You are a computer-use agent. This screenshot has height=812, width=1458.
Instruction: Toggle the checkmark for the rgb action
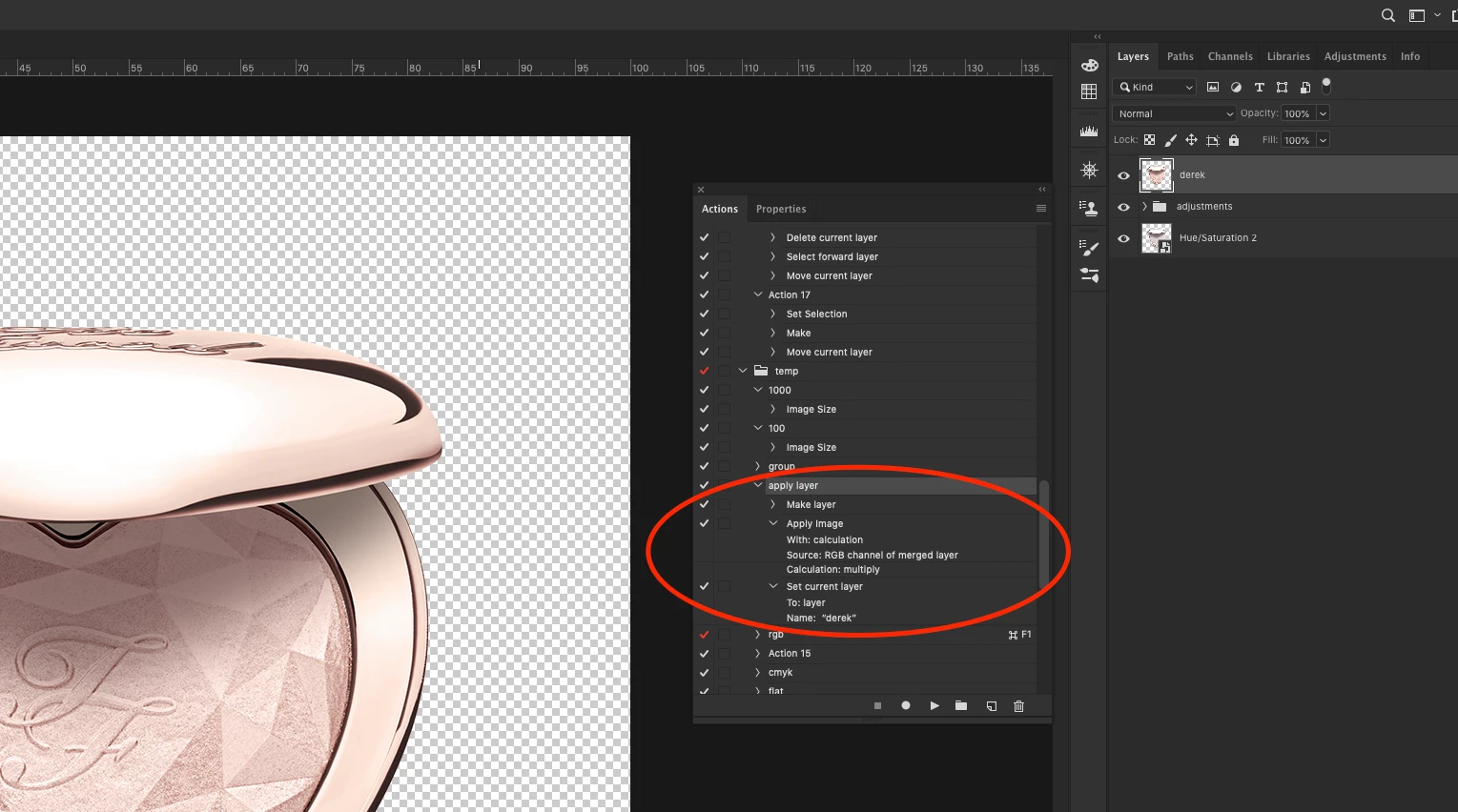pos(704,635)
